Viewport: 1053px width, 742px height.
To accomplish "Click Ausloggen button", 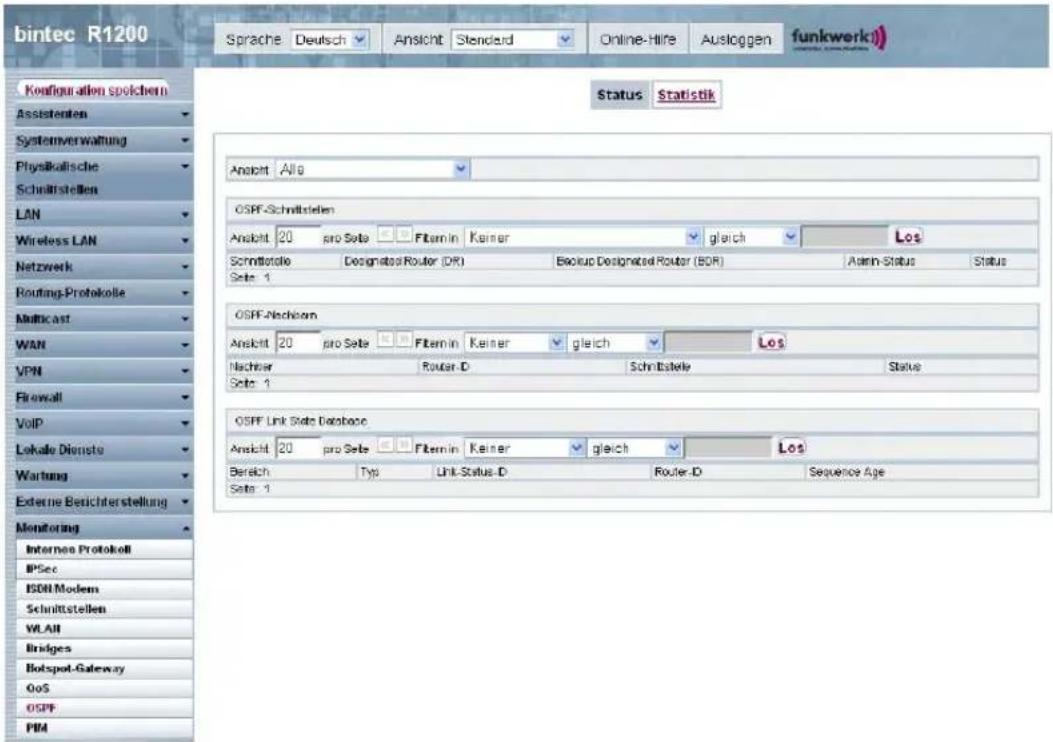I will (x=735, y=40).
